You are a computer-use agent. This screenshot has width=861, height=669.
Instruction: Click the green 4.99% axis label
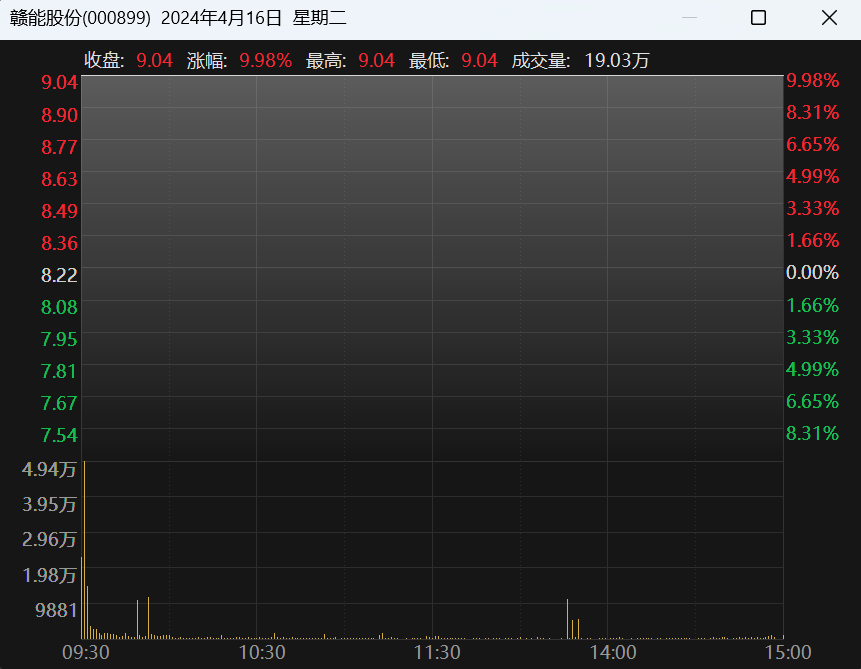click(812, 369)
